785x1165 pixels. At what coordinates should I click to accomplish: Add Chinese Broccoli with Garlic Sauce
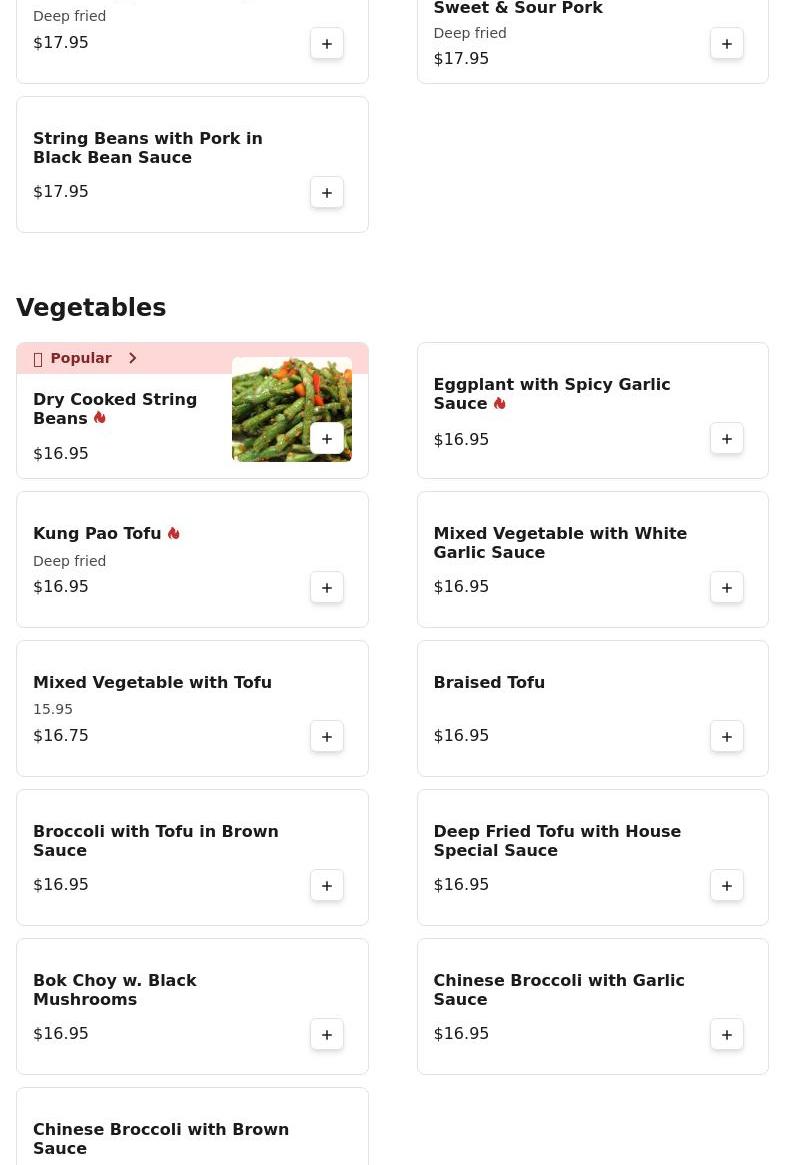point(727,1034)
